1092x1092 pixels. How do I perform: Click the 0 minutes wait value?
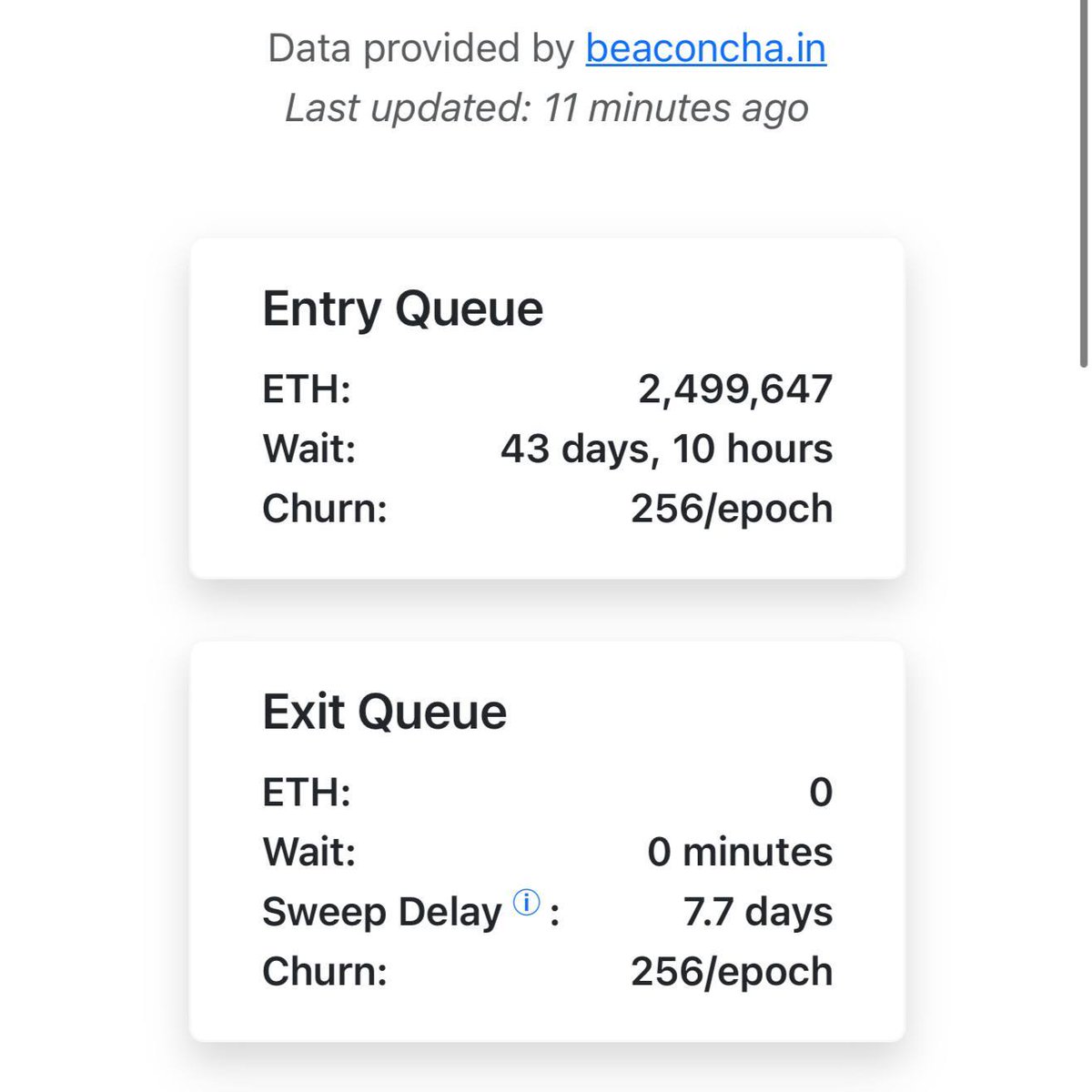[x=740, y=853]
